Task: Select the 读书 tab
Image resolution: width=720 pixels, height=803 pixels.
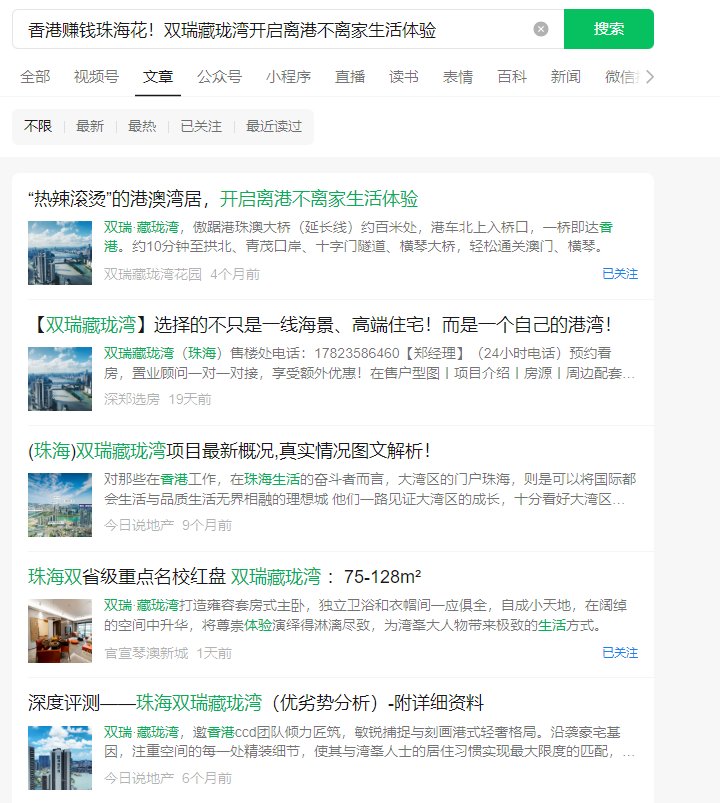Action: point(404,77)
